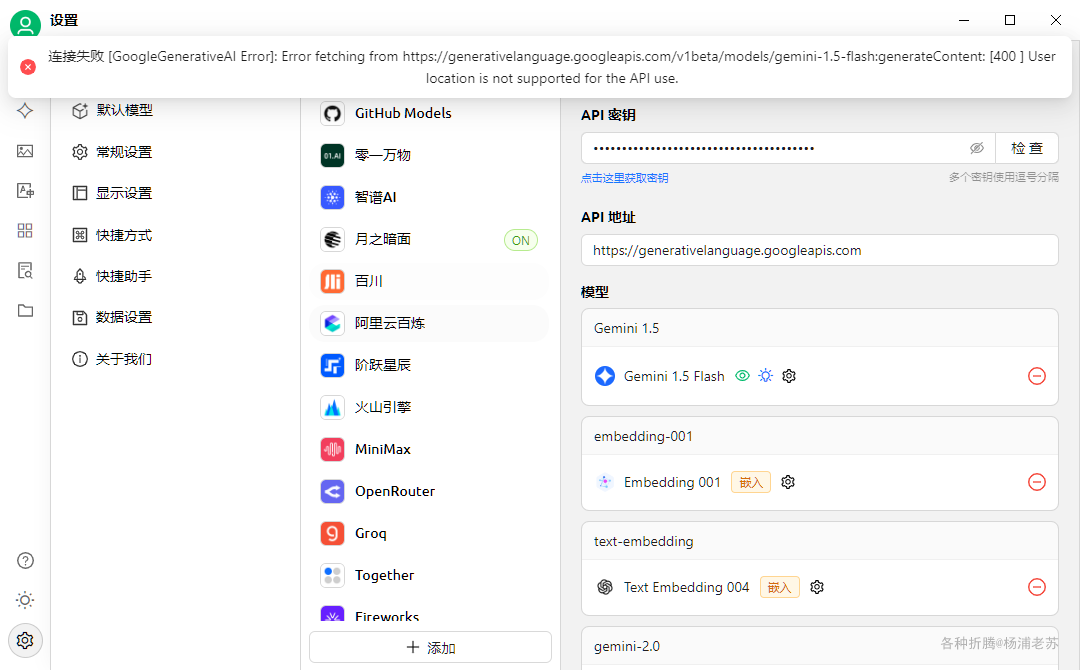Screen dimensions: 1080x670
Task: Open settings gear for Embedding 001
Action: (x=788, y=482)
